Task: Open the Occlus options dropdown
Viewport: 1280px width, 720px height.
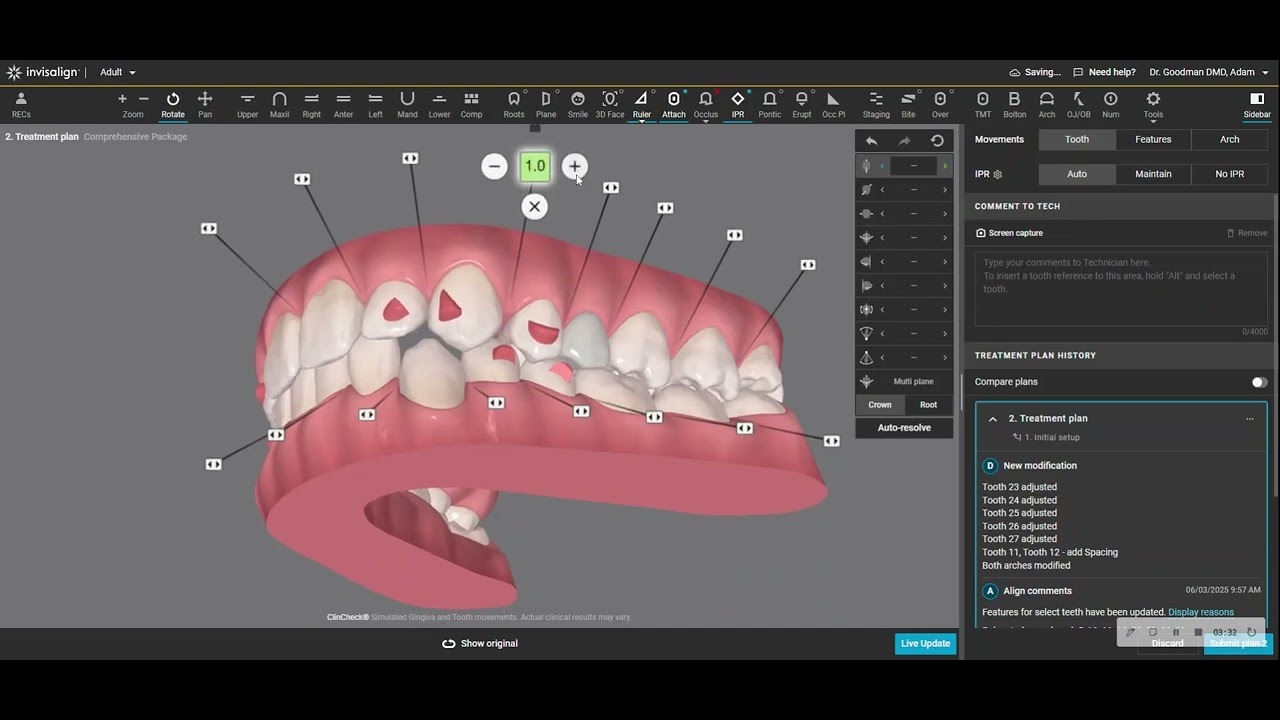Action: point(706,121)
